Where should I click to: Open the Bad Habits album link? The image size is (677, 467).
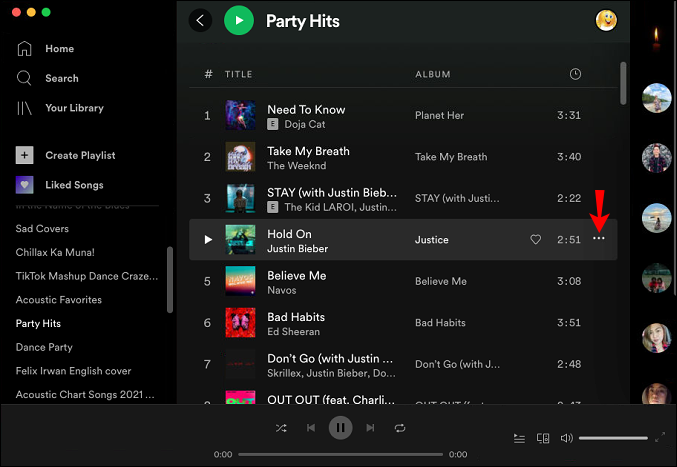[440, 322]
